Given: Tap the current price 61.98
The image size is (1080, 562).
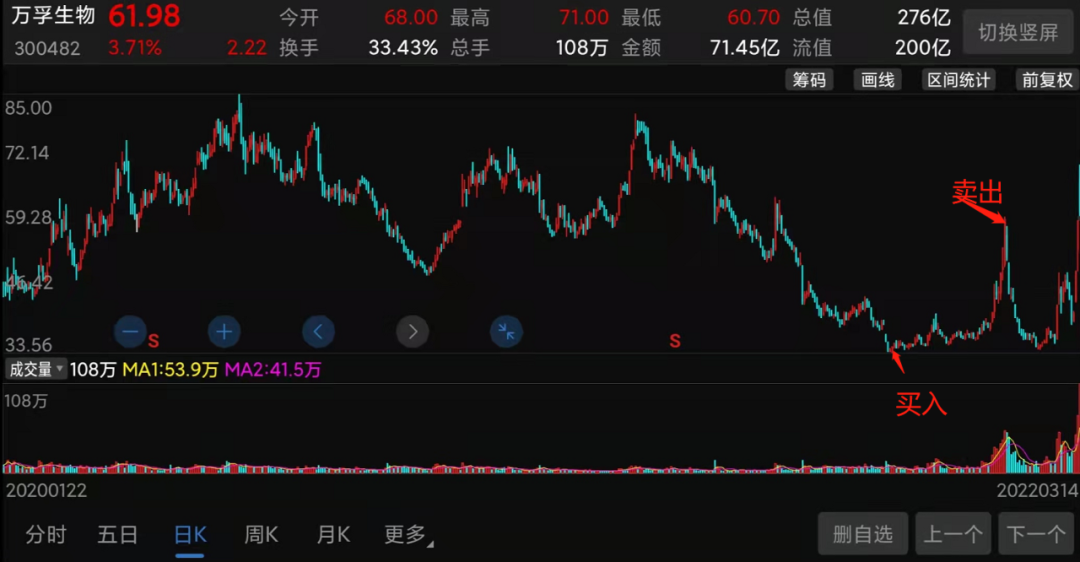Looking at the screenshot, I should pyautogui.click(x=144, y=17).
